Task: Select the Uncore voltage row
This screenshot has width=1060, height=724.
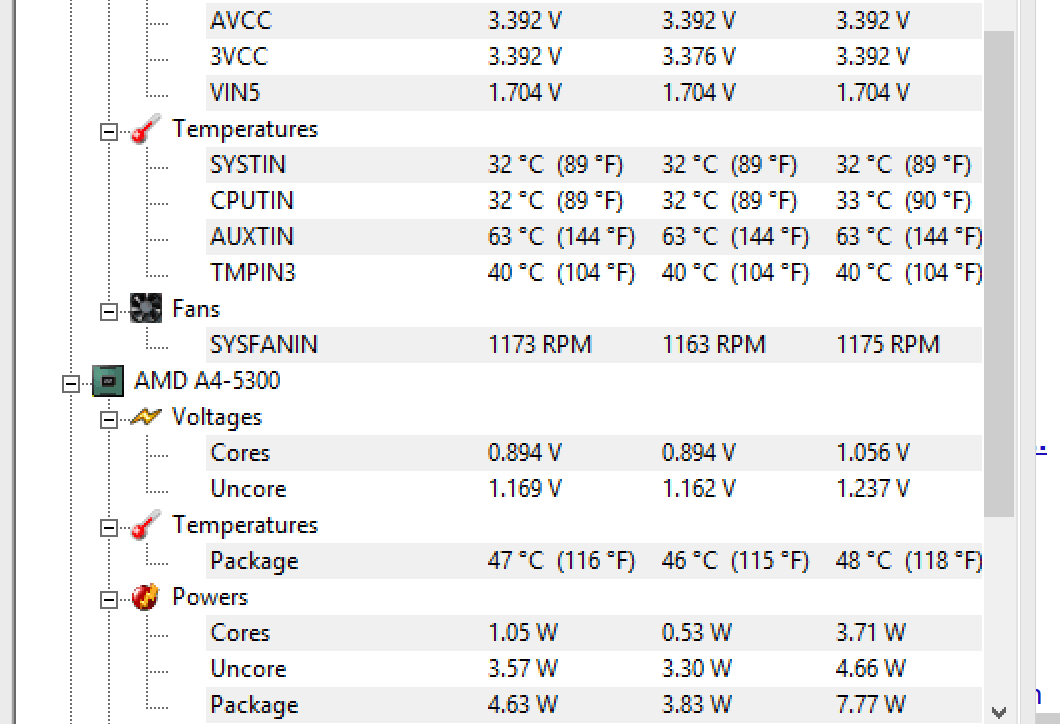Action: 594,489
